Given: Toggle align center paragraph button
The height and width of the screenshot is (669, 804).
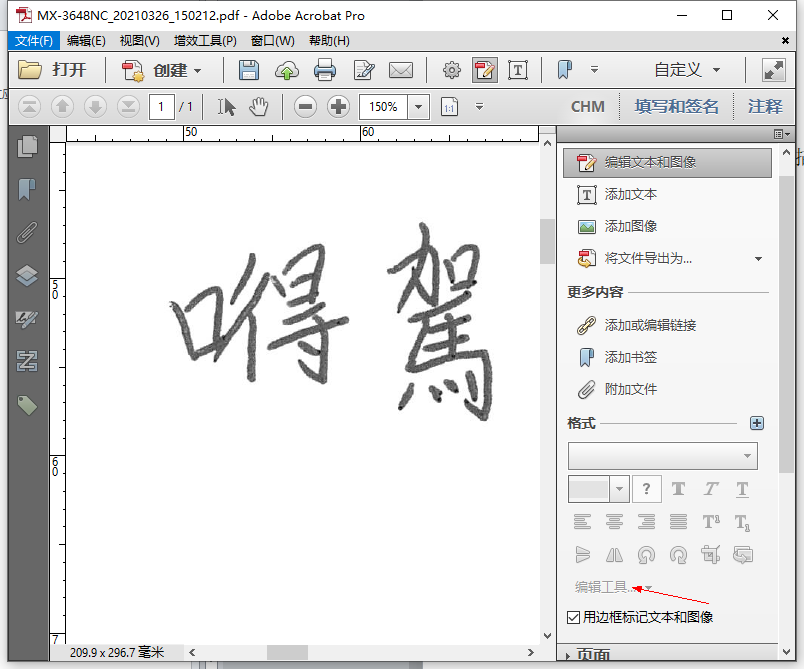Looking at the screenshot, I should pyautogui.click(x=614, y=522).
